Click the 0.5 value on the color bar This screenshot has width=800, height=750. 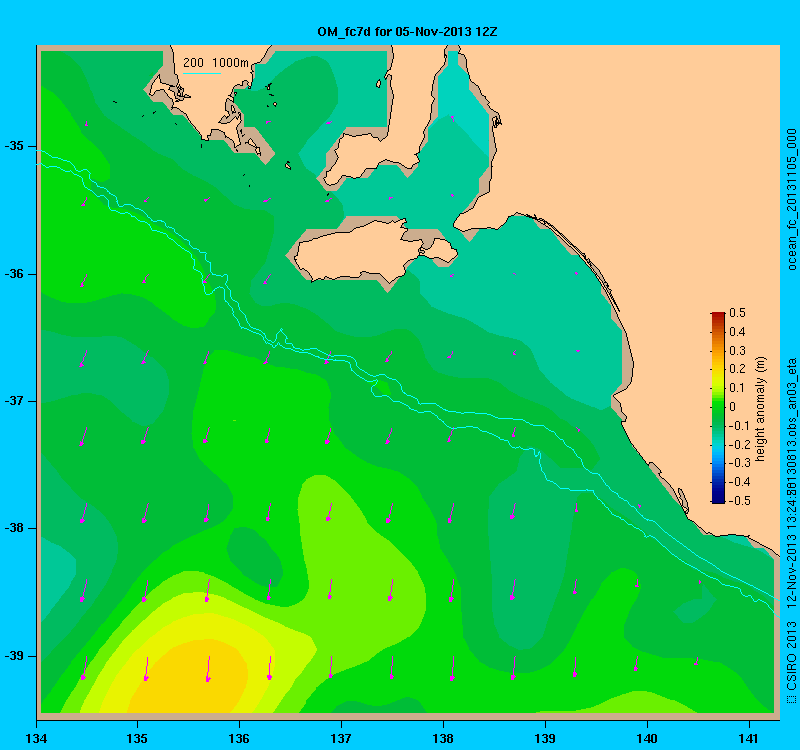click(737, 313)
